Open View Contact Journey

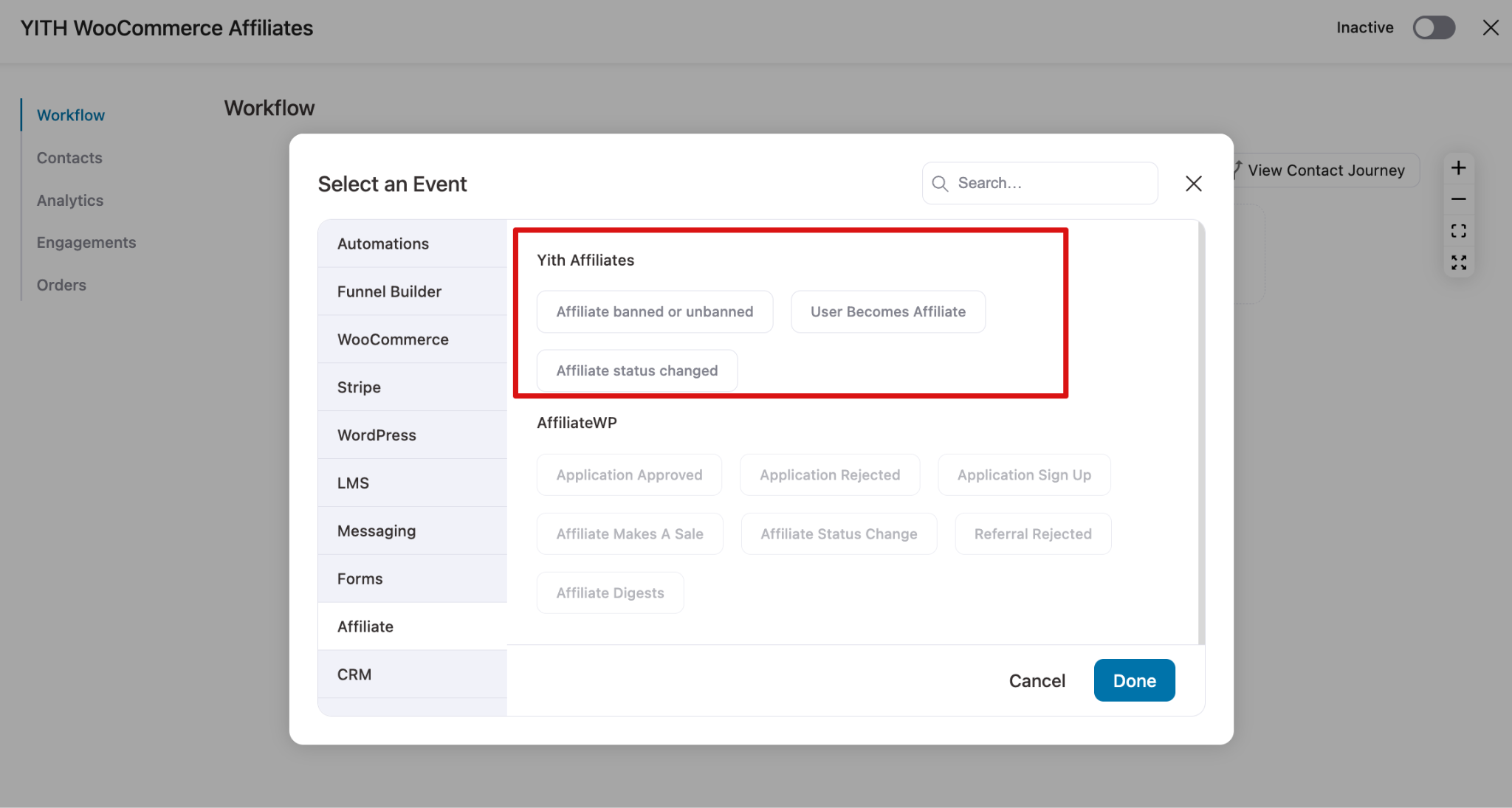click(x=1325, y=170)
